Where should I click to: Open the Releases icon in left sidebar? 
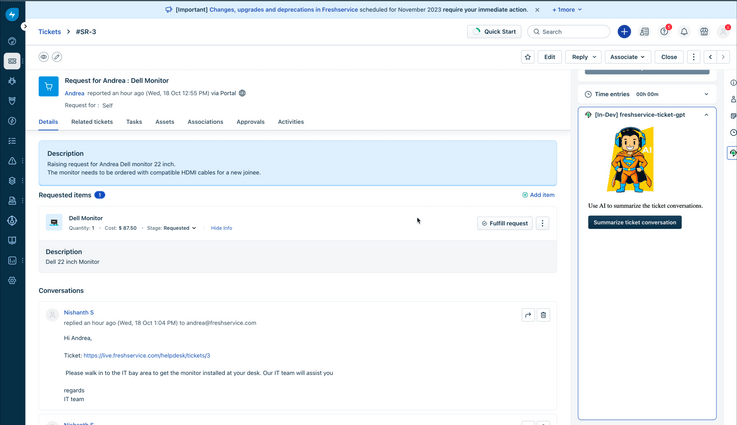[x=12, y=121]
